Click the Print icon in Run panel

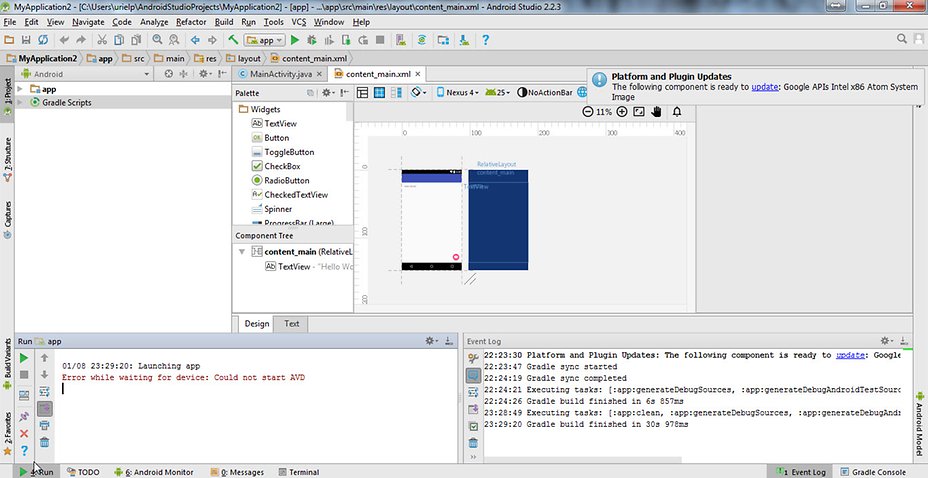44,425
